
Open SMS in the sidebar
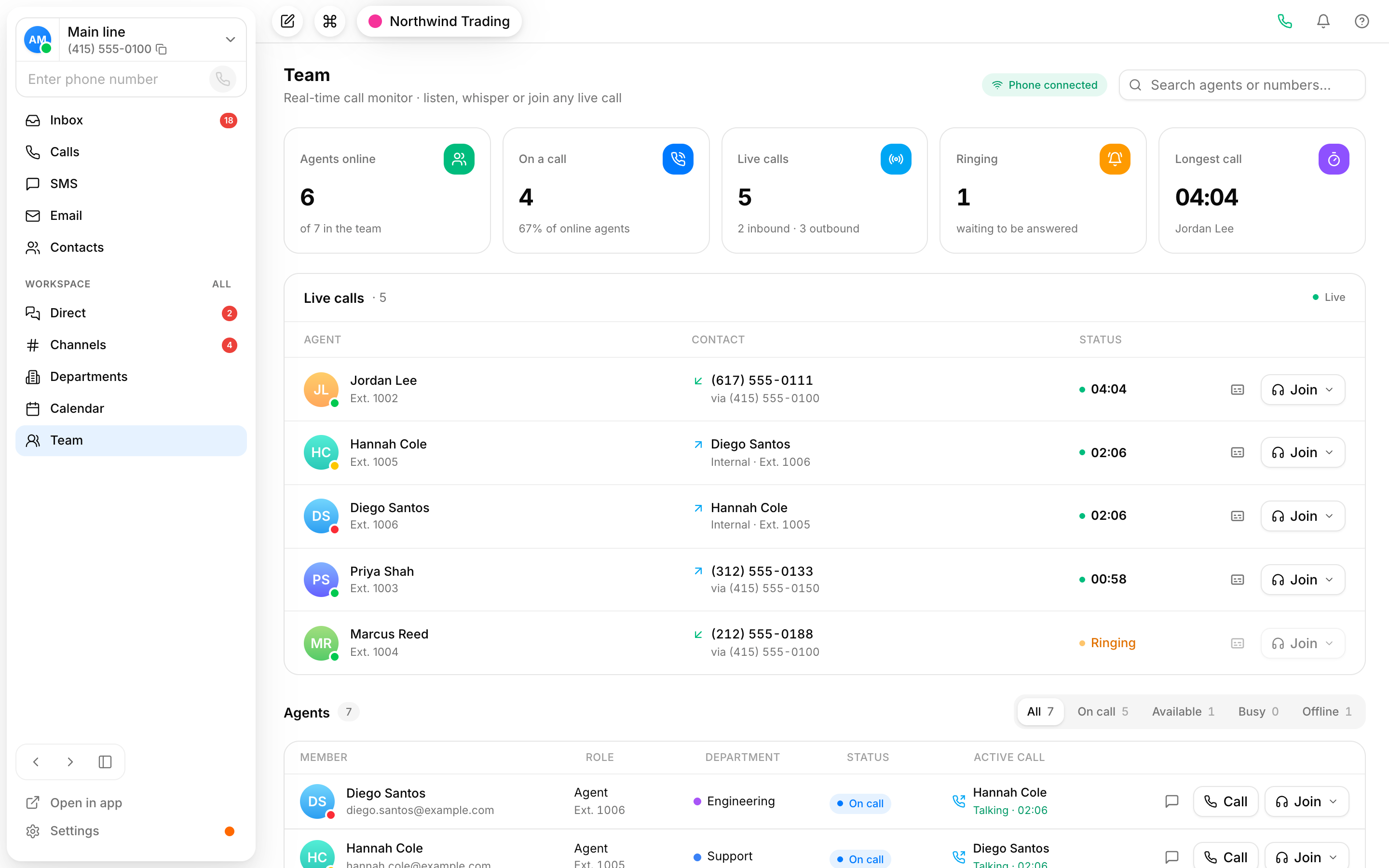[132, 184]
